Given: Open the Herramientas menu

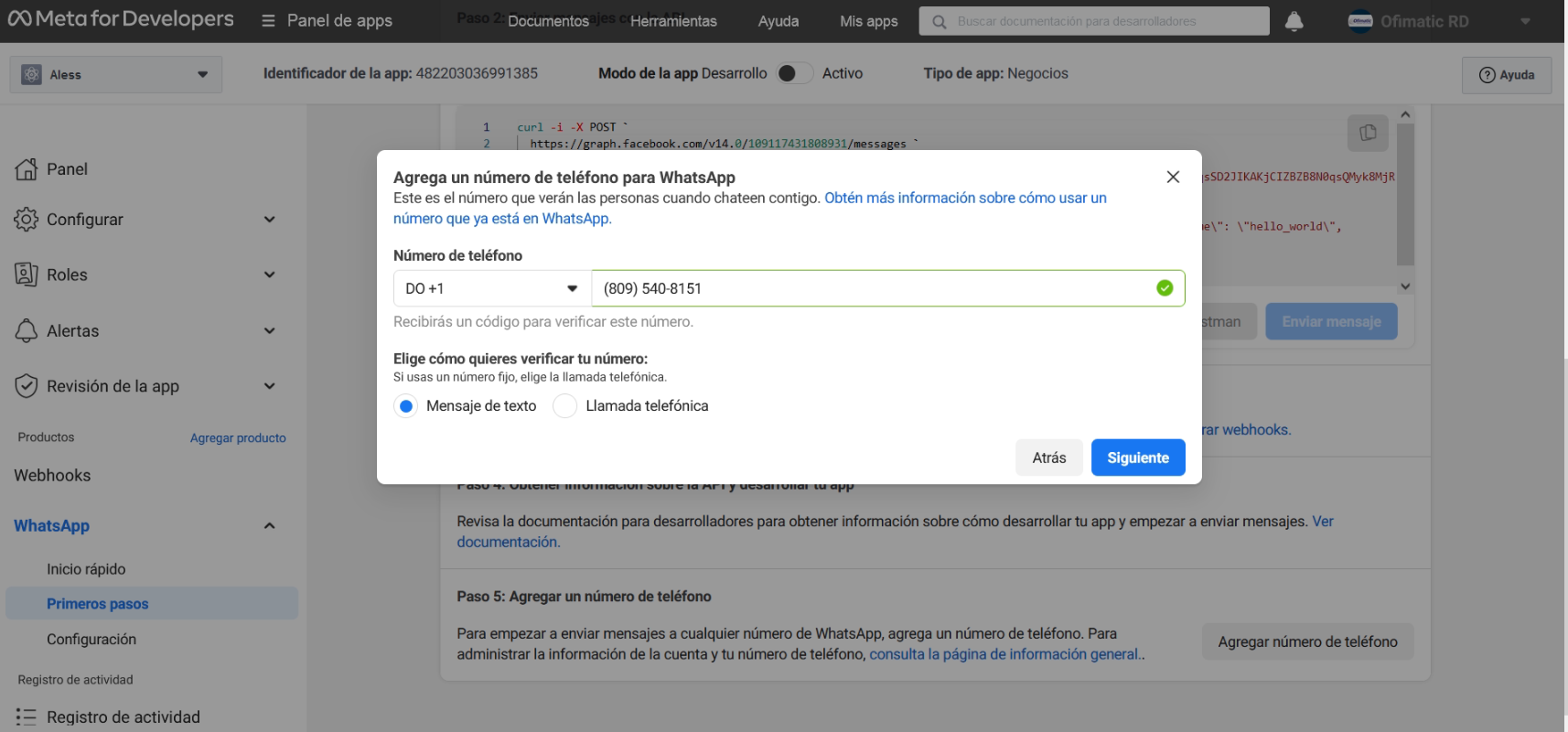Looking at the screenshot, I should pyautogui.click(x=673, y=21).
